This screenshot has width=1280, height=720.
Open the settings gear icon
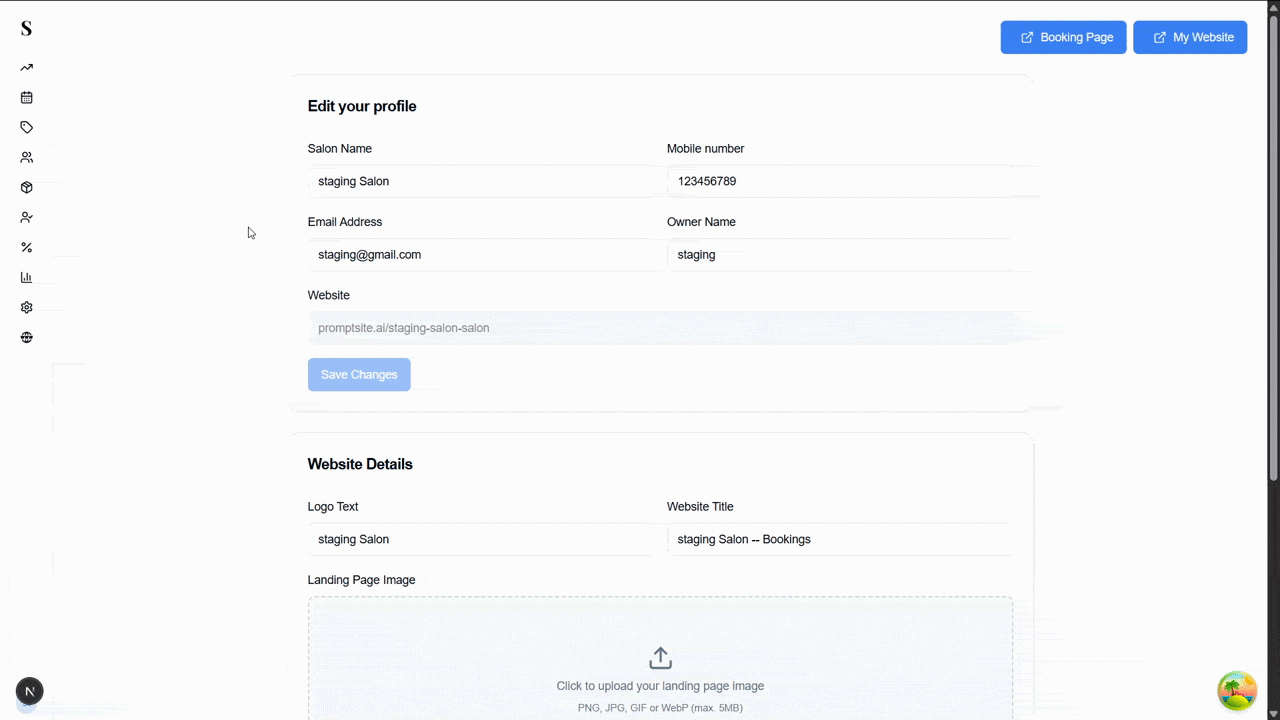tap(26, 307)
